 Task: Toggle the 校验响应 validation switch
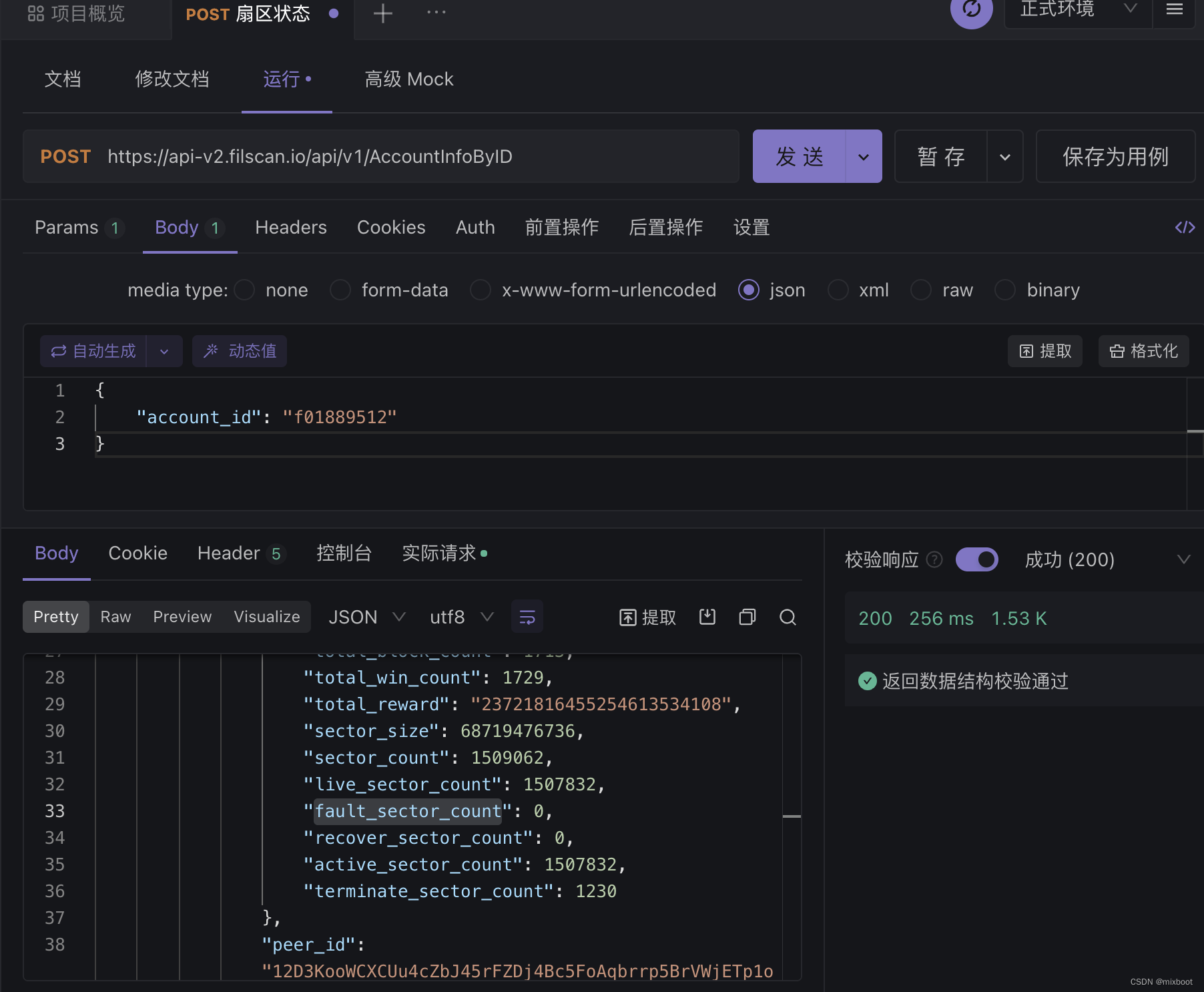coord(976,559)
